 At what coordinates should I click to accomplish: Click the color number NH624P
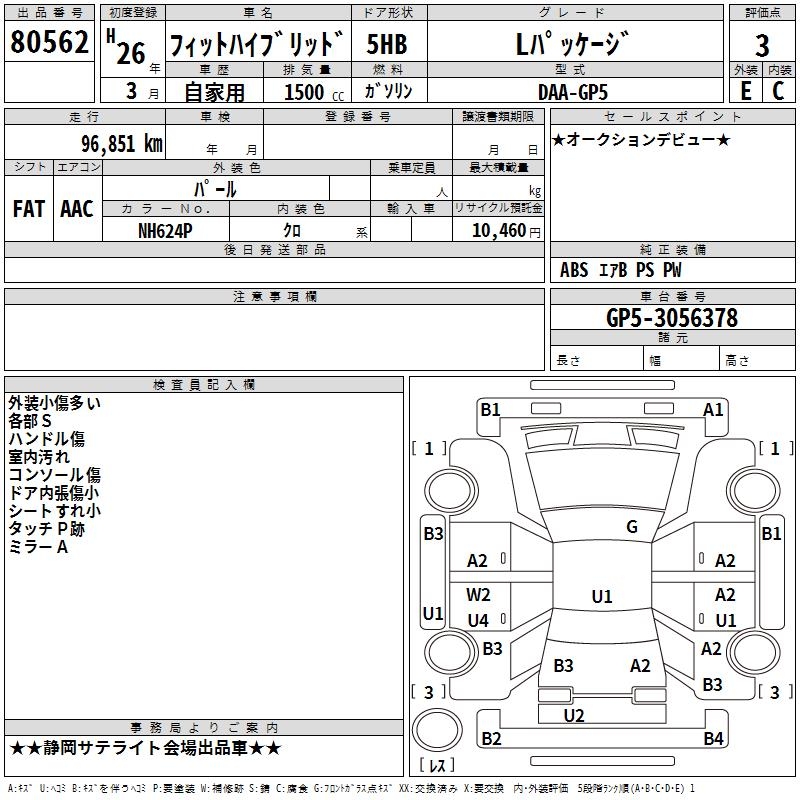point(165,231)
